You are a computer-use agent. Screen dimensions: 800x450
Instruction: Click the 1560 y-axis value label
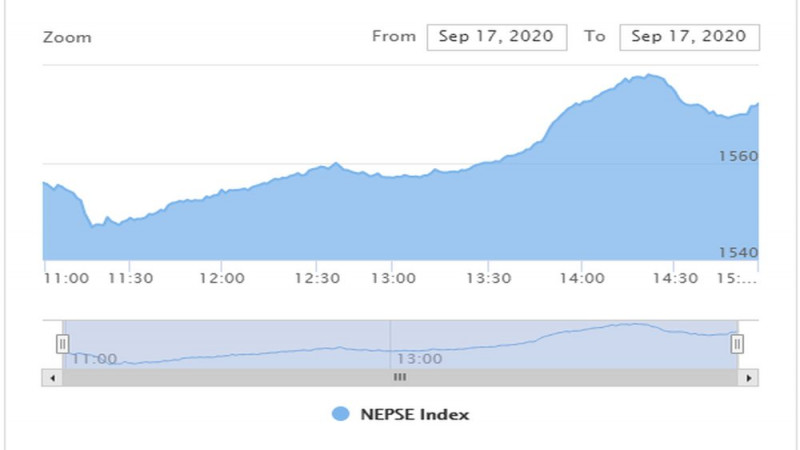tap(738, 156)
